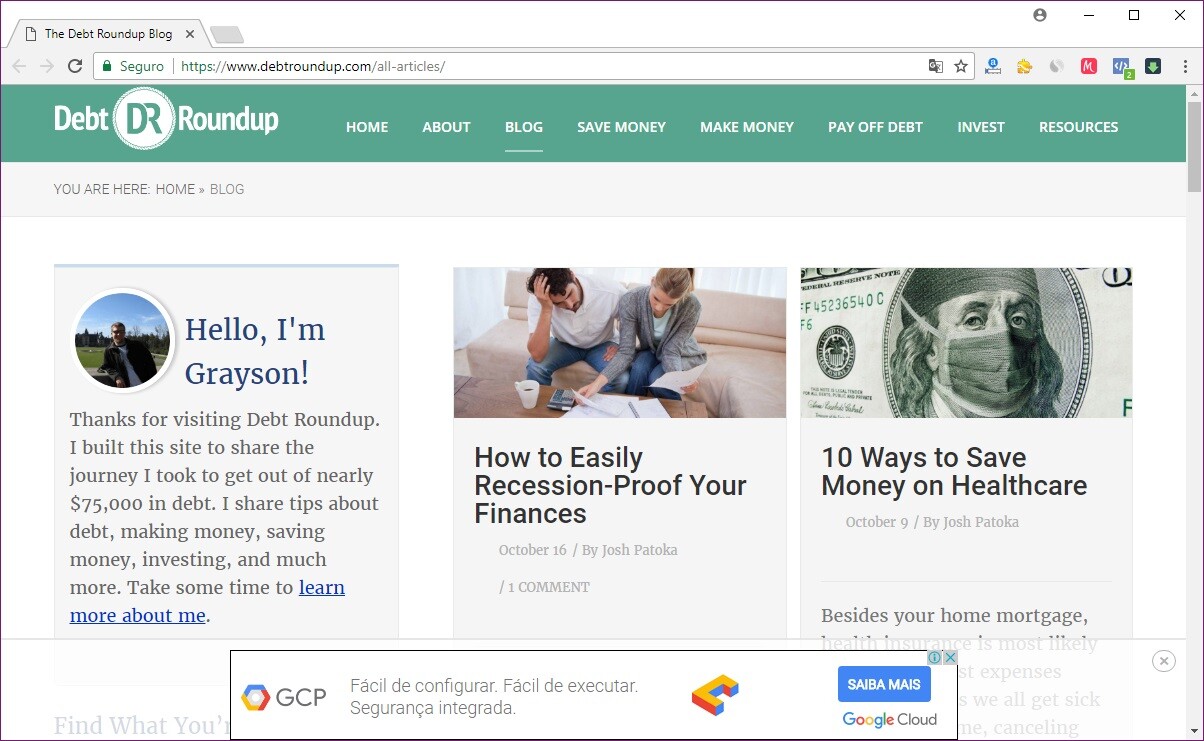
Task: Open the Chrome three-dot menu
Action: [x=1186, y=66]
